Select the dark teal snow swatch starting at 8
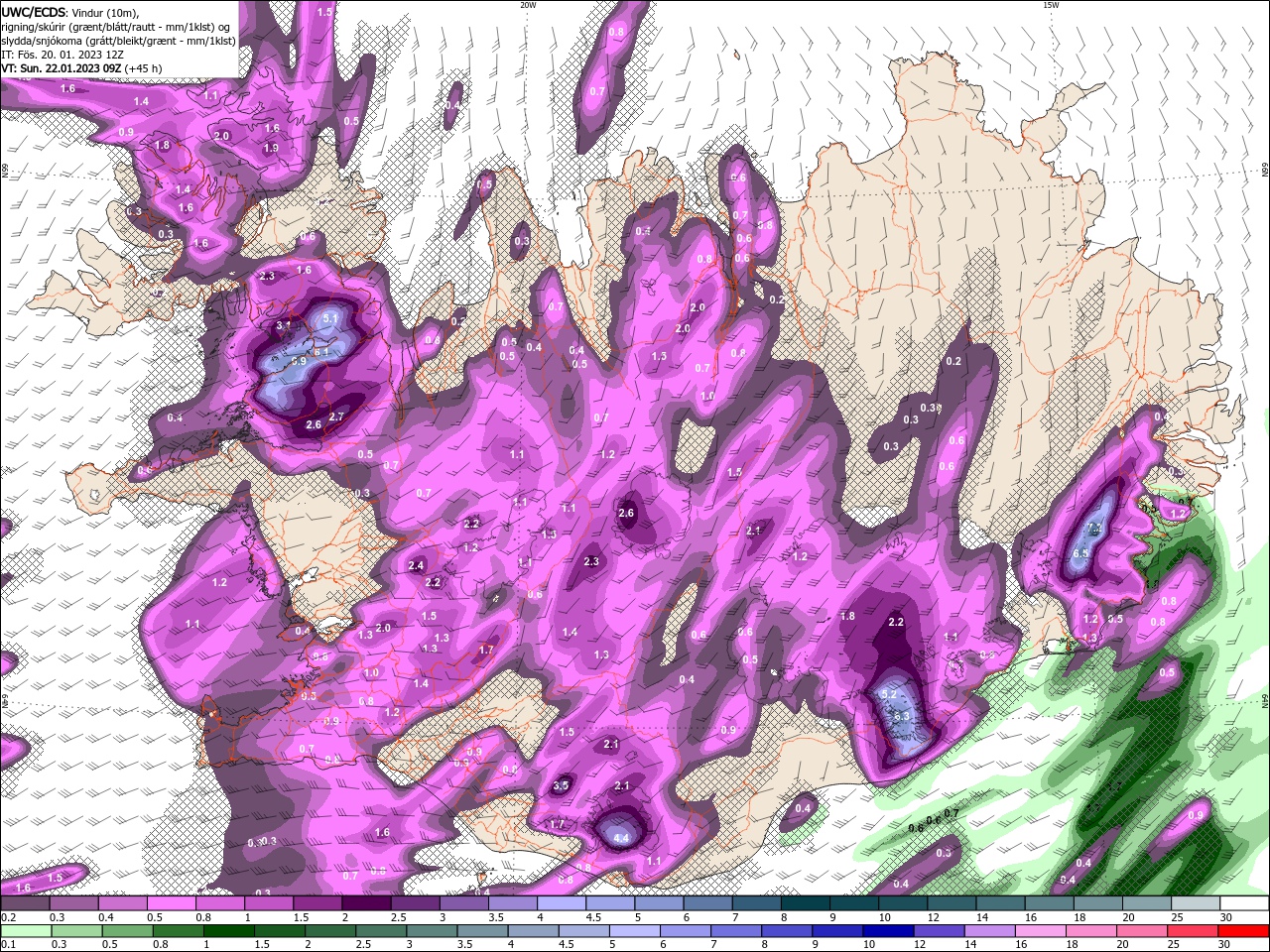Screen dimensions: 1270x952 [806, 903]
